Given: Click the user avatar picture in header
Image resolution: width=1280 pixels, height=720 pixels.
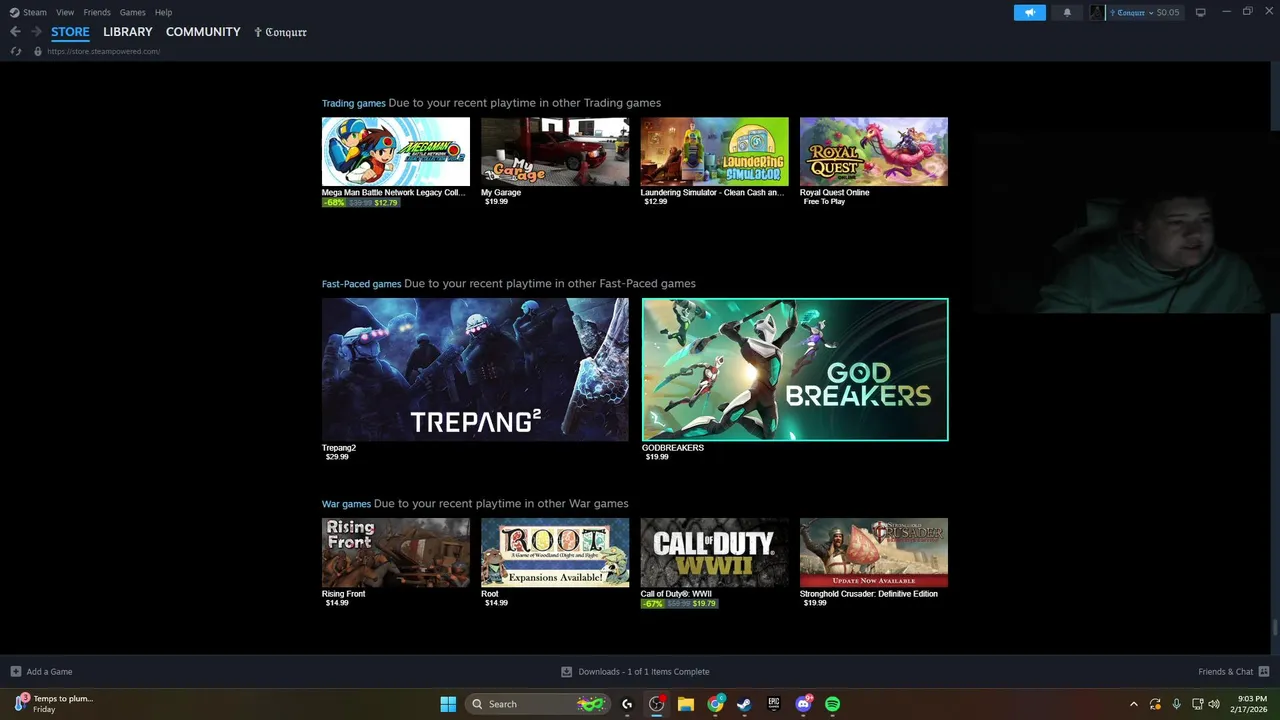Looking at the screenshot, I should (1097, 12).
